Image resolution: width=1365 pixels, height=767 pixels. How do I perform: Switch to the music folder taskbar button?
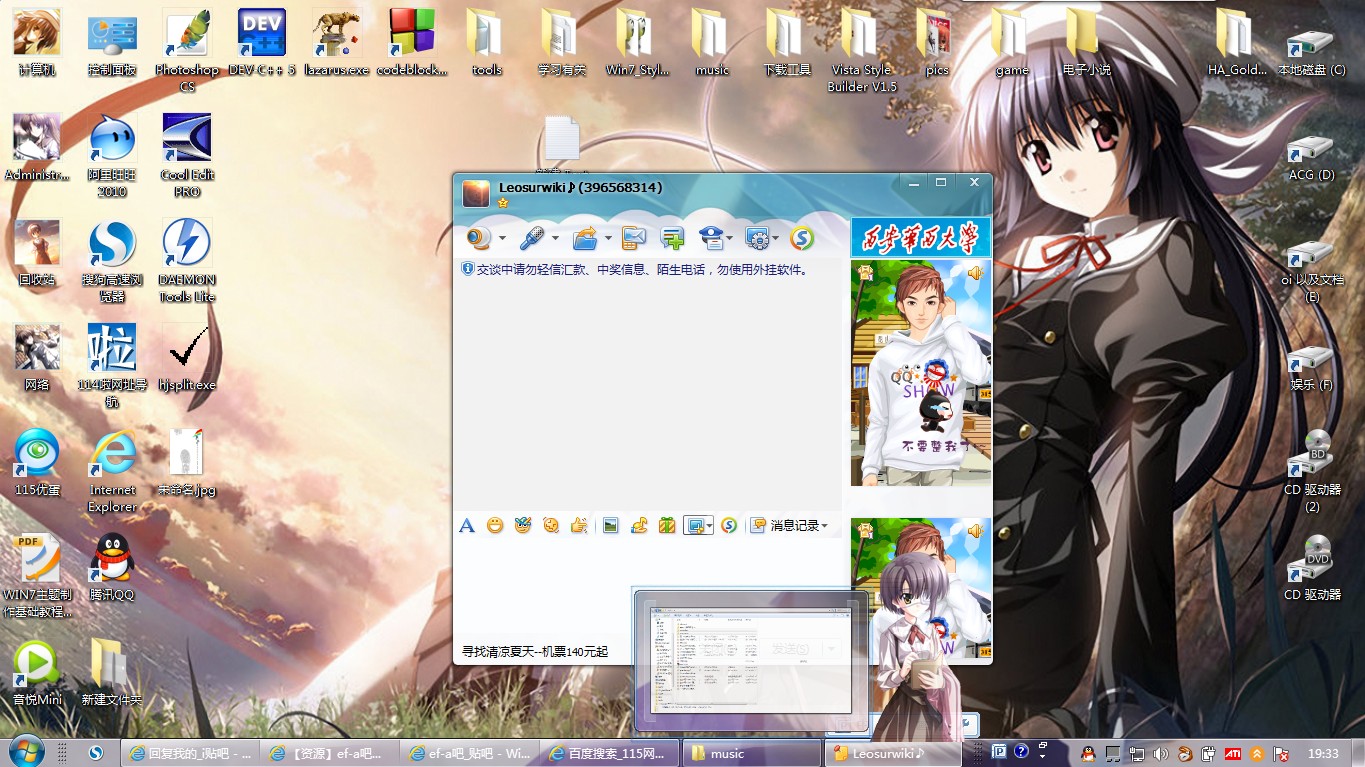click(x=751, y=753)
